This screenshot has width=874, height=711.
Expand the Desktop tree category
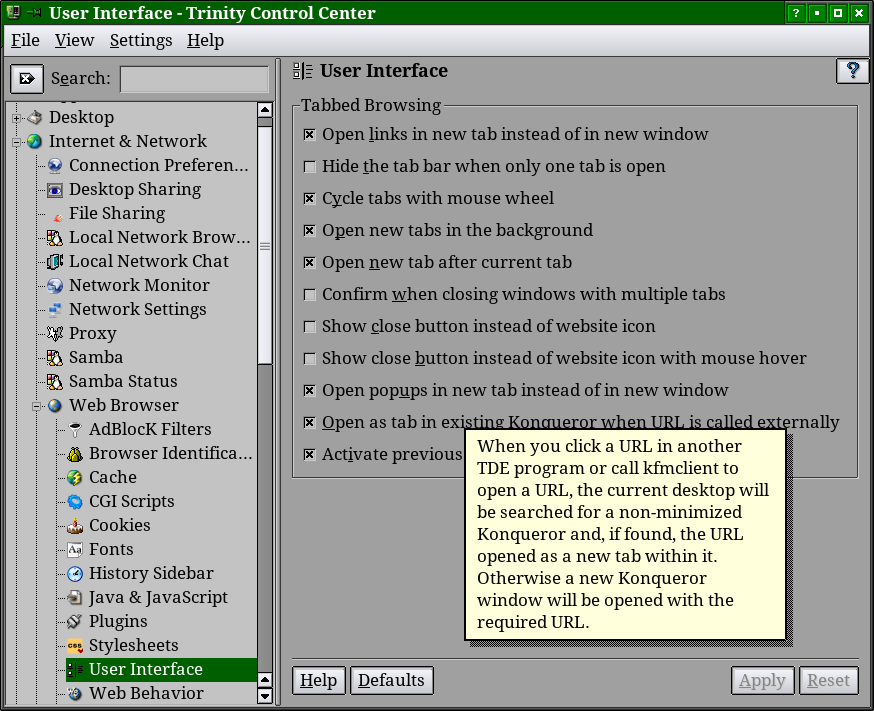(x=16, y=118)
